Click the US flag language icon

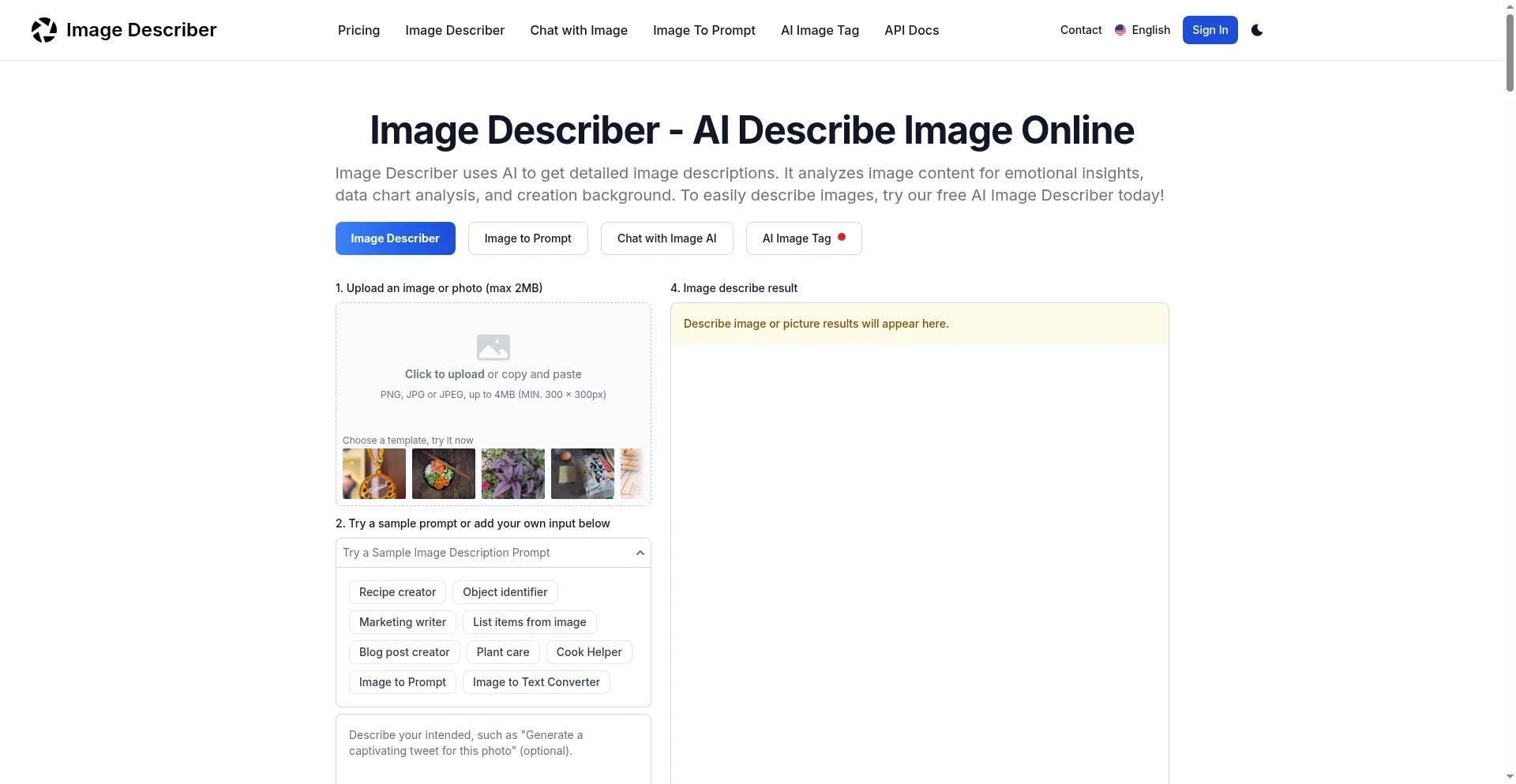(x=1120, y=30)
